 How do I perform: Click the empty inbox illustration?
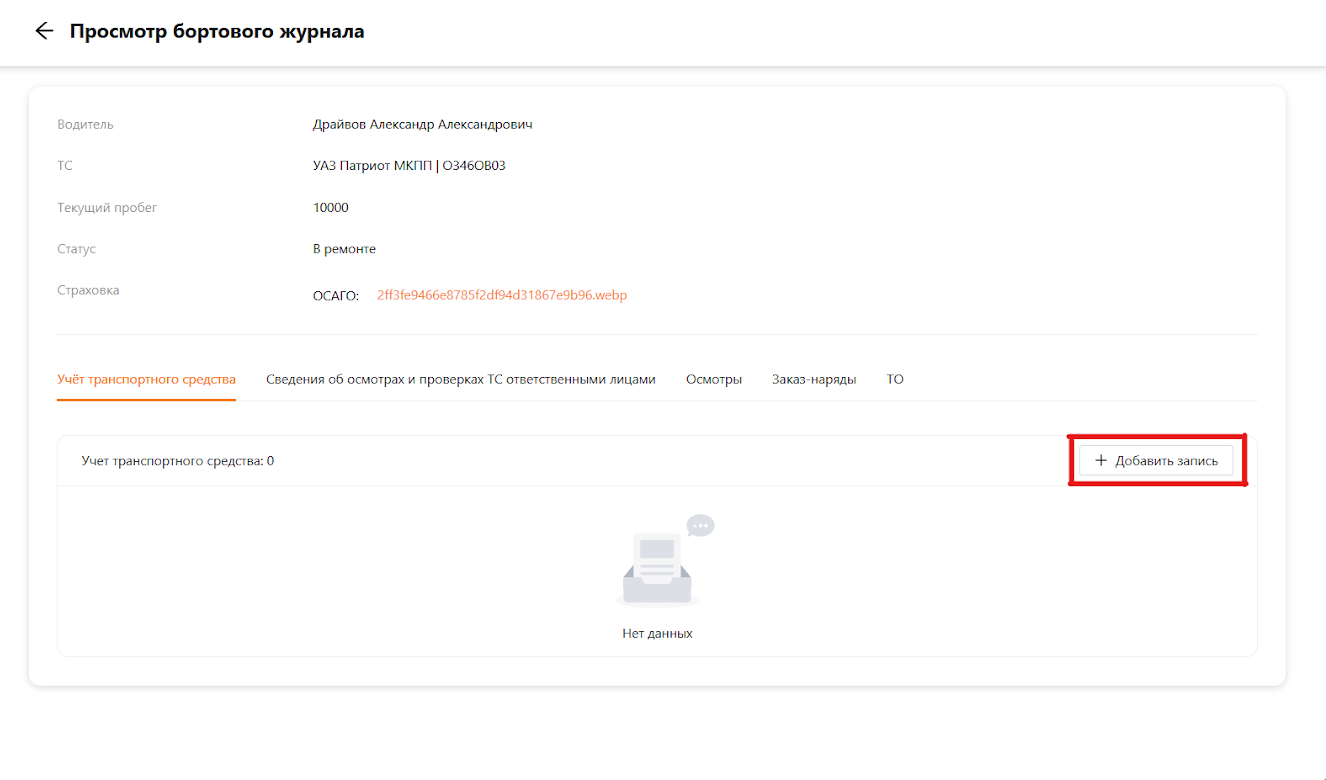tap(658, 566)
